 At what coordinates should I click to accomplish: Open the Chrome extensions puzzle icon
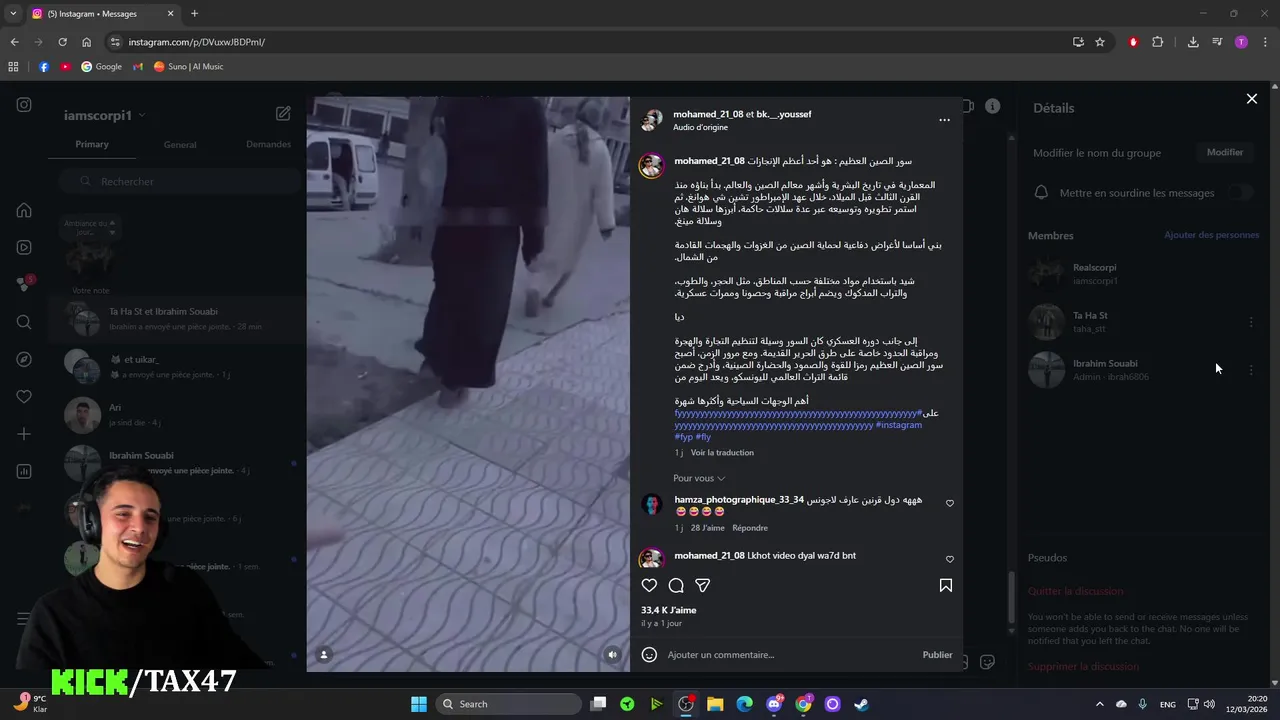coord(1158,42)
